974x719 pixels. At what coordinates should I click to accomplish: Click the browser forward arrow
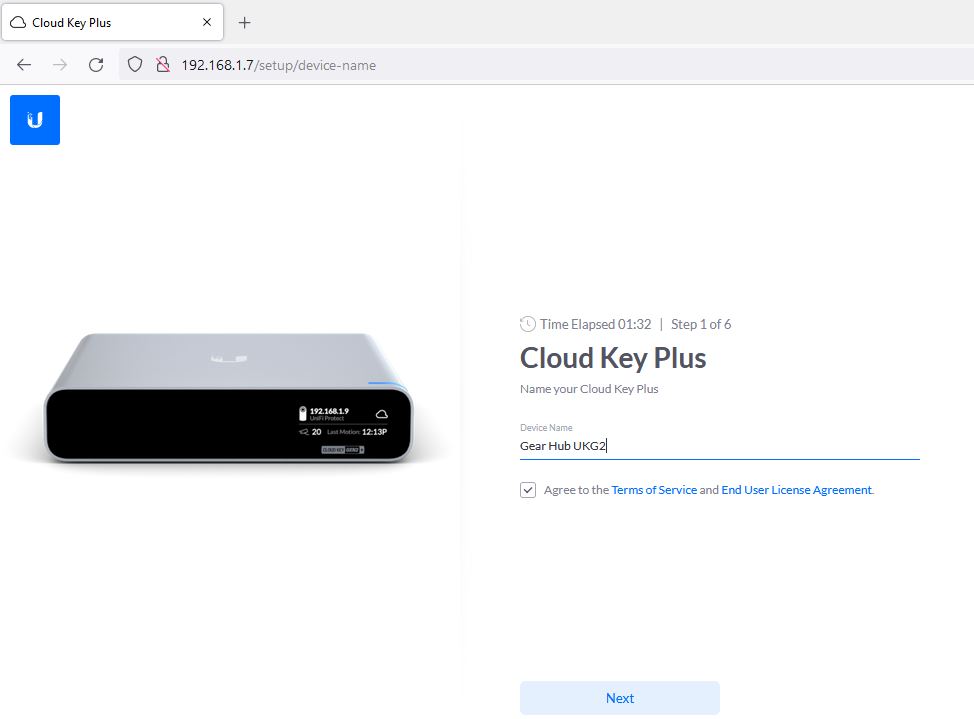(x=60, y=65)
